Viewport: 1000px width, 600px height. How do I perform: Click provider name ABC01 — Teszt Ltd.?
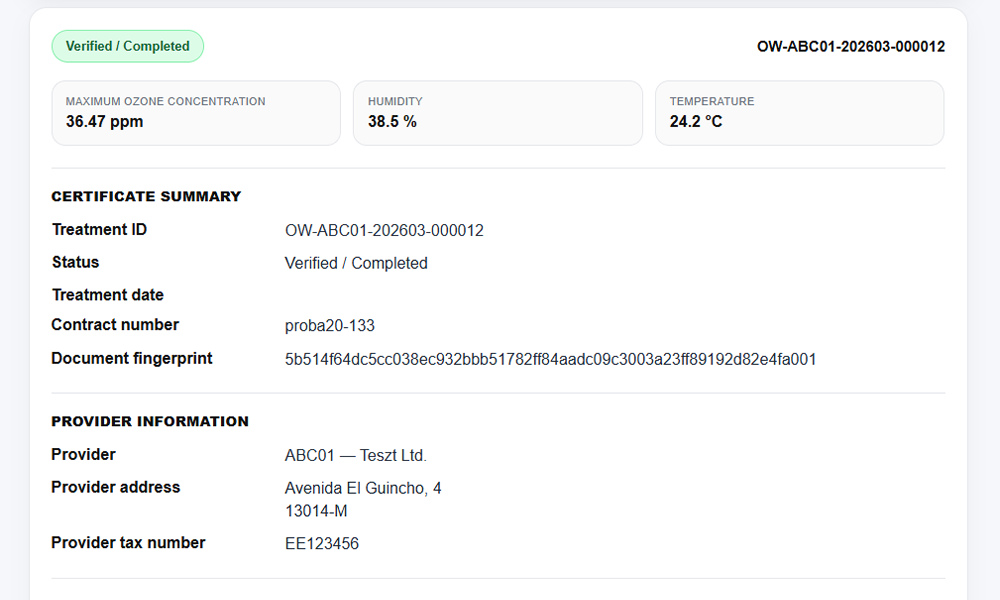click(x=356, y=456)
